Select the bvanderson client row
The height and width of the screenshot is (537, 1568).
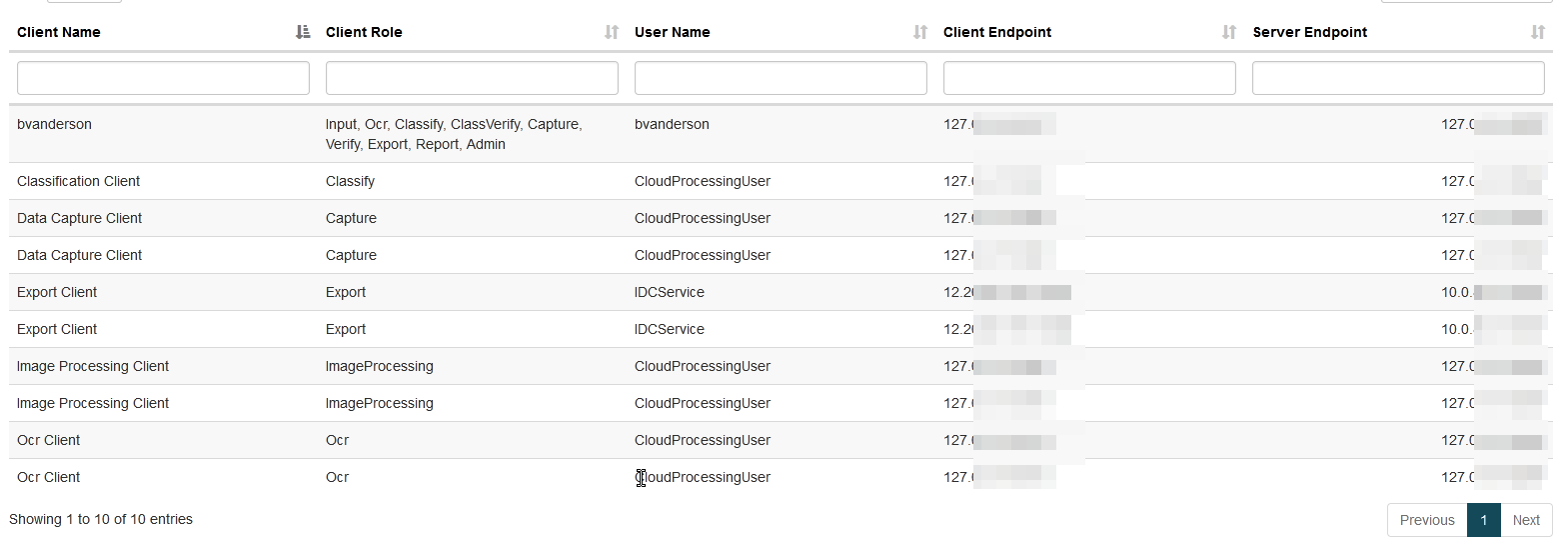(55, 124)
